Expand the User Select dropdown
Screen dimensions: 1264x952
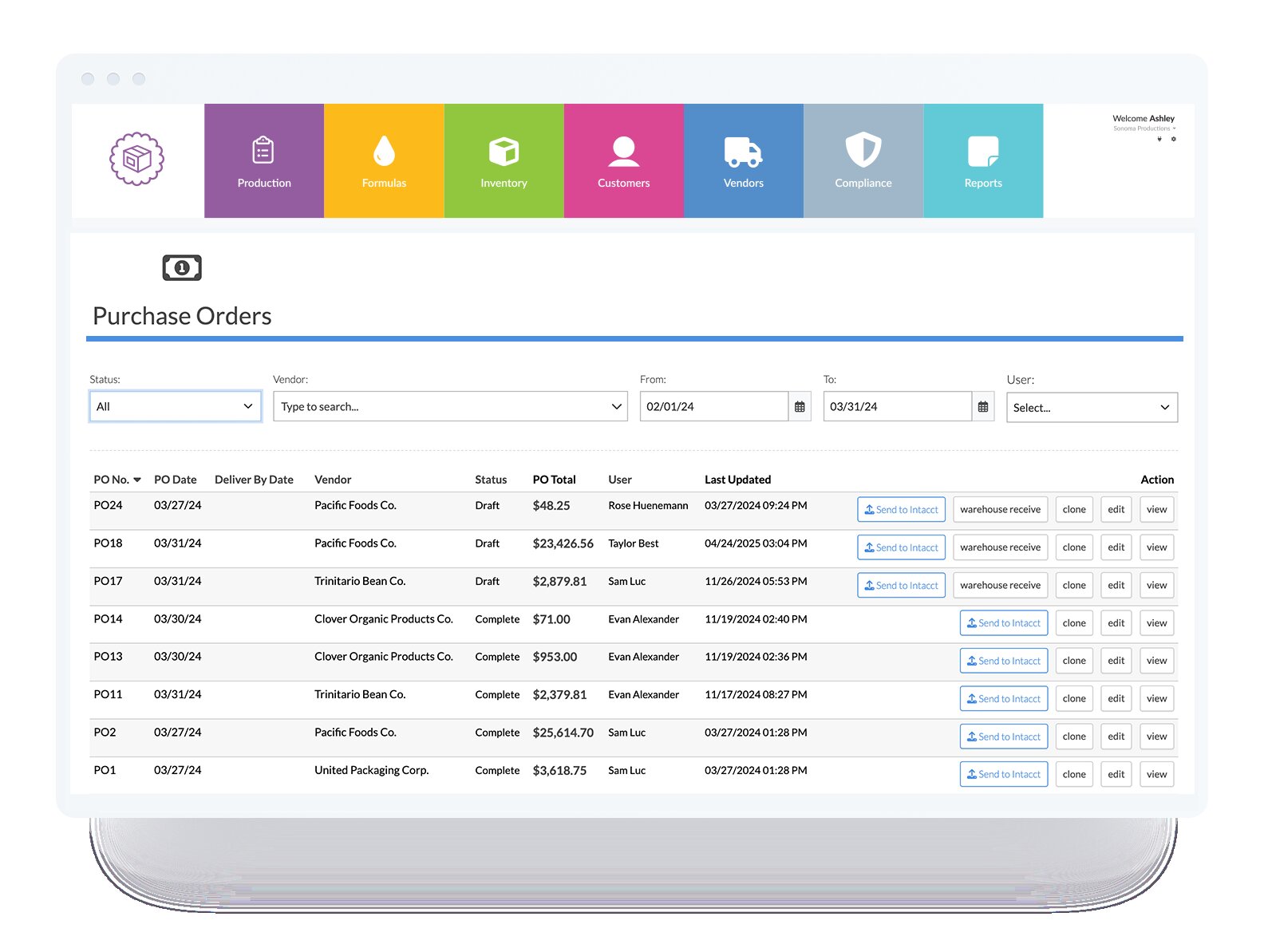[x=1091, y=408]
